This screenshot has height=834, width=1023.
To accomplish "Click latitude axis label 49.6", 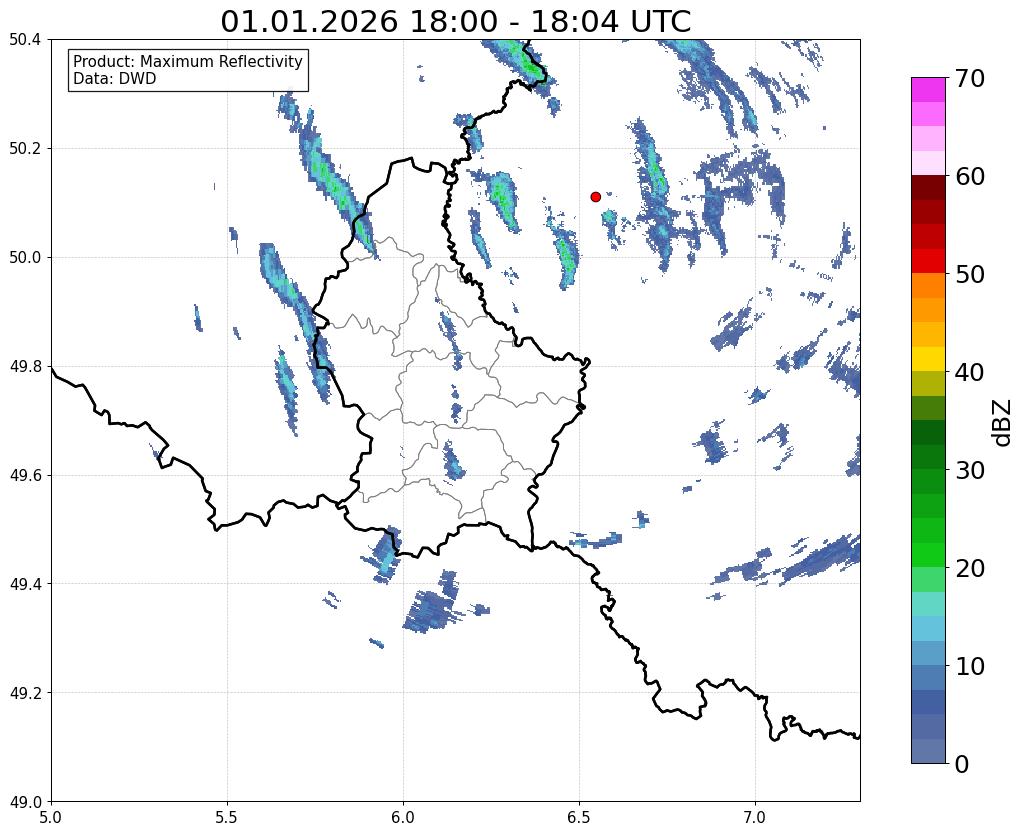I will [25, 475].
